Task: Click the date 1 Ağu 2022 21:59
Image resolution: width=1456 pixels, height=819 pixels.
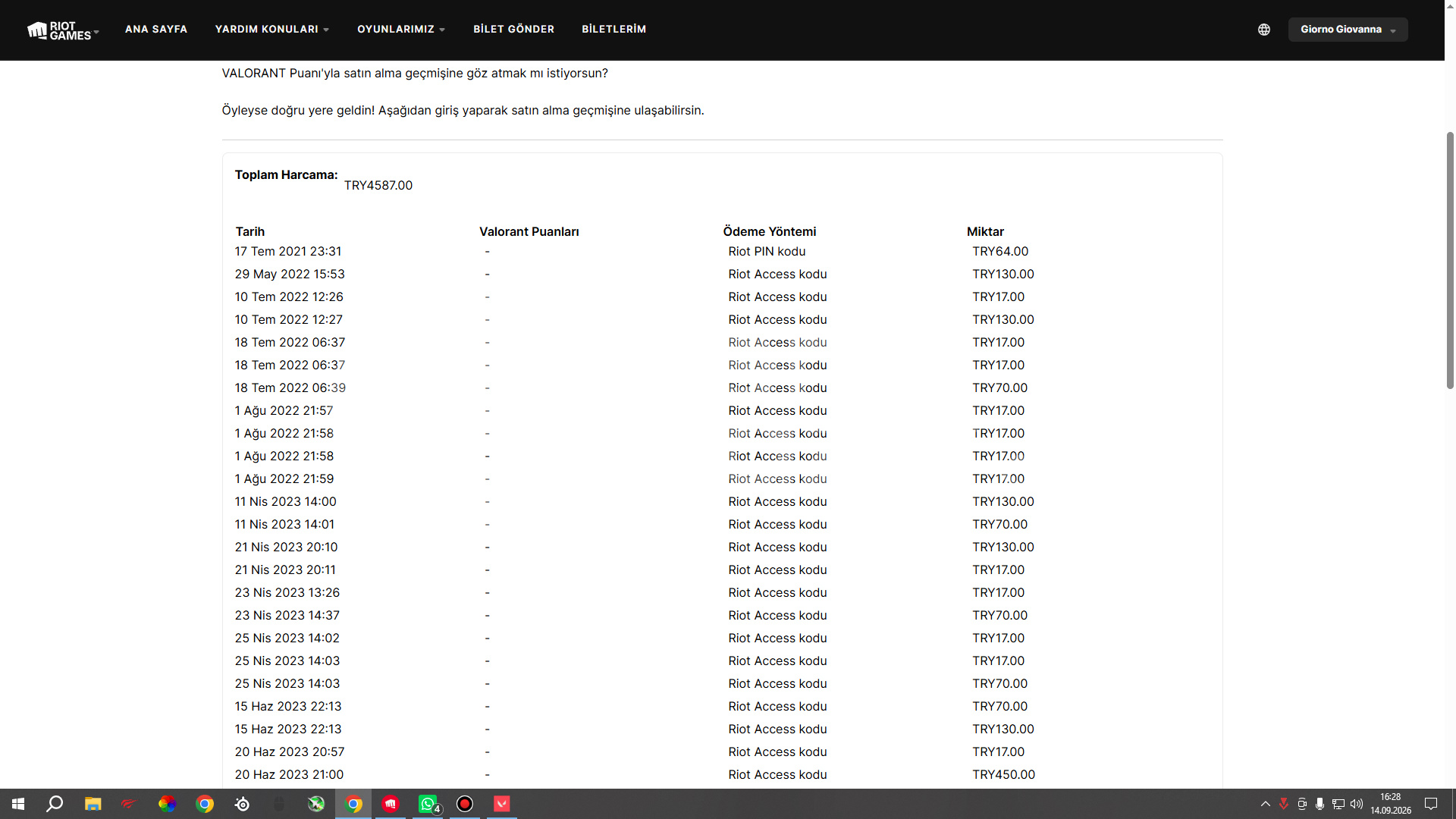Action: pos(284,479)
